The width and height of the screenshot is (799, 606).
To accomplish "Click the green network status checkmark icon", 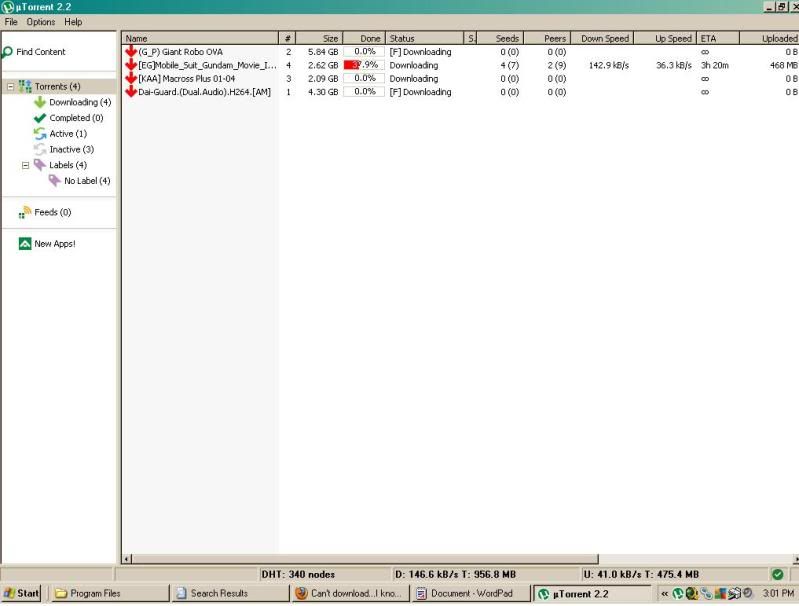I will [x=778, y=574].
